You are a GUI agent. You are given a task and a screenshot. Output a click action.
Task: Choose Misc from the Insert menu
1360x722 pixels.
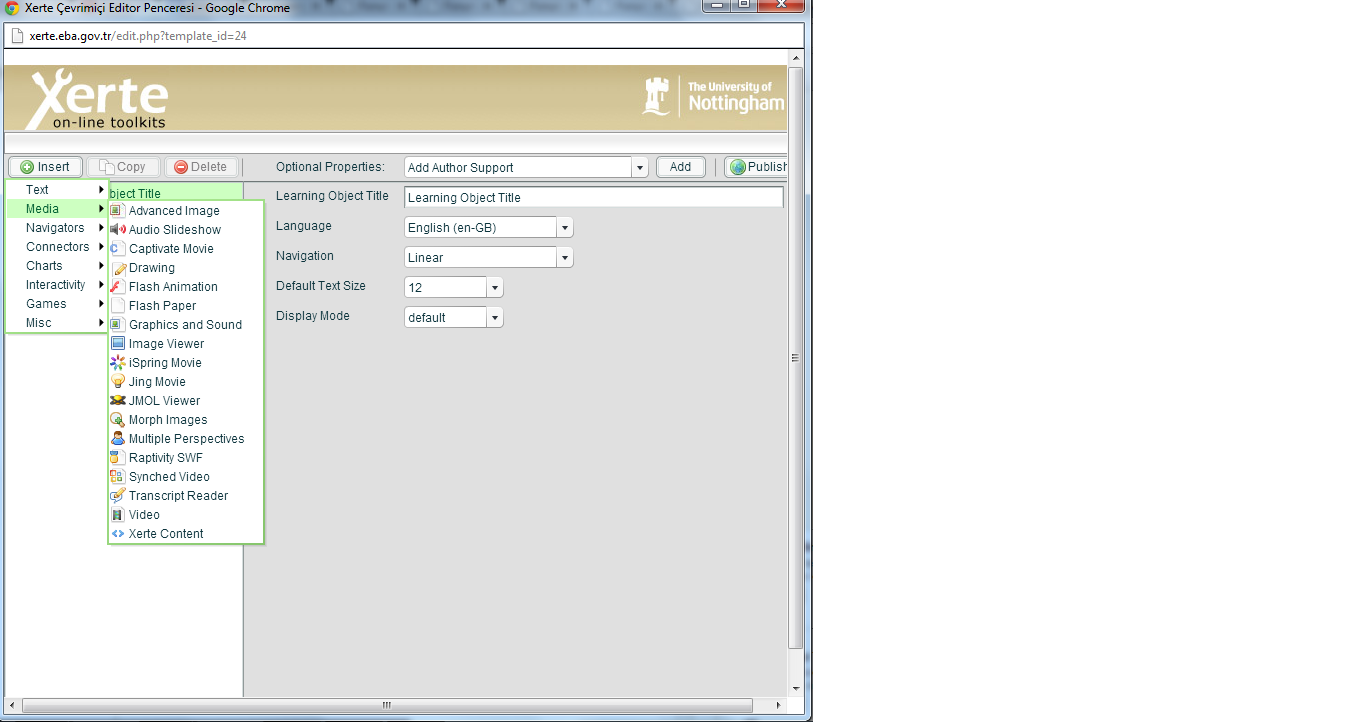click(57, 323)
